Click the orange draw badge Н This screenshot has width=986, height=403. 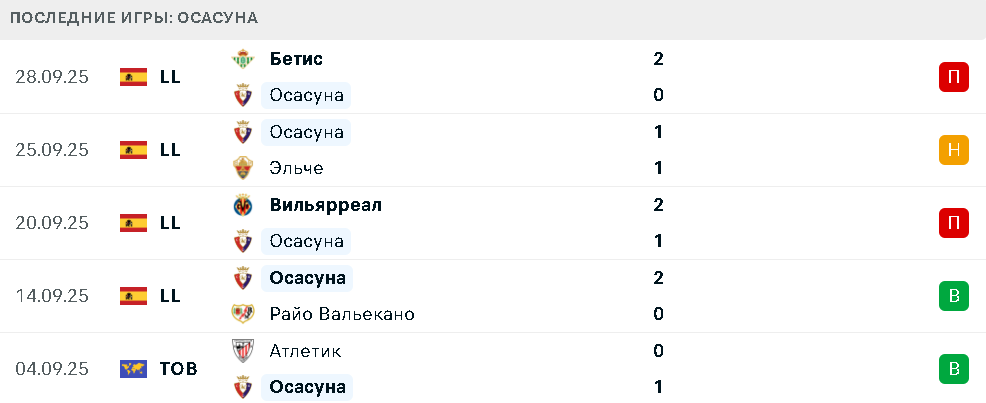pos(954,150)
